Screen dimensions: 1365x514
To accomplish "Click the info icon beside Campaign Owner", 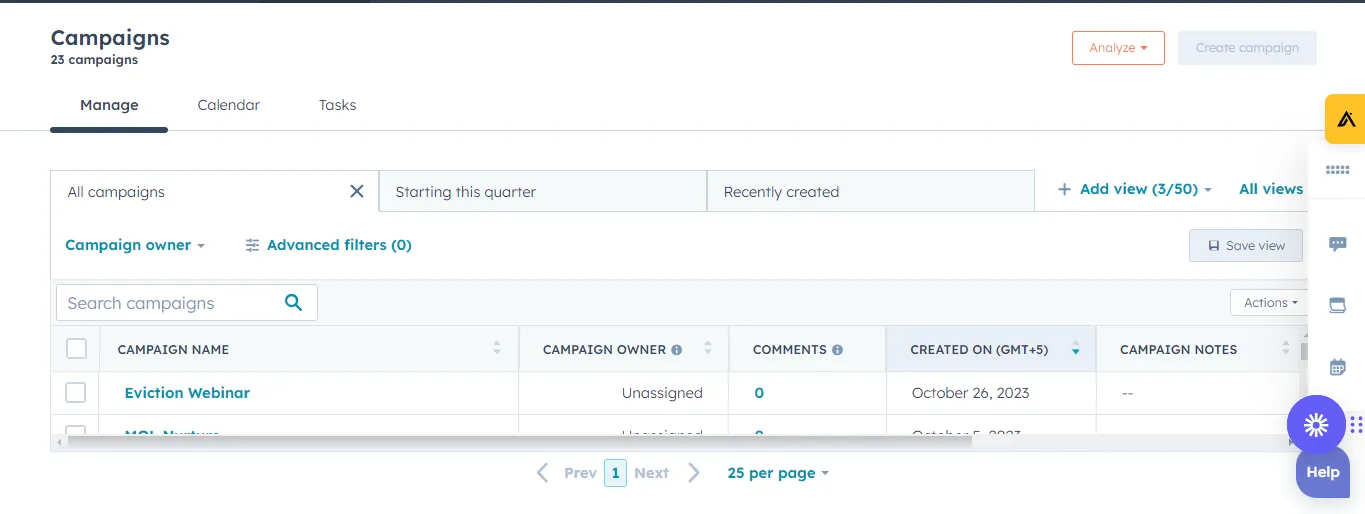I will [677, 350].
